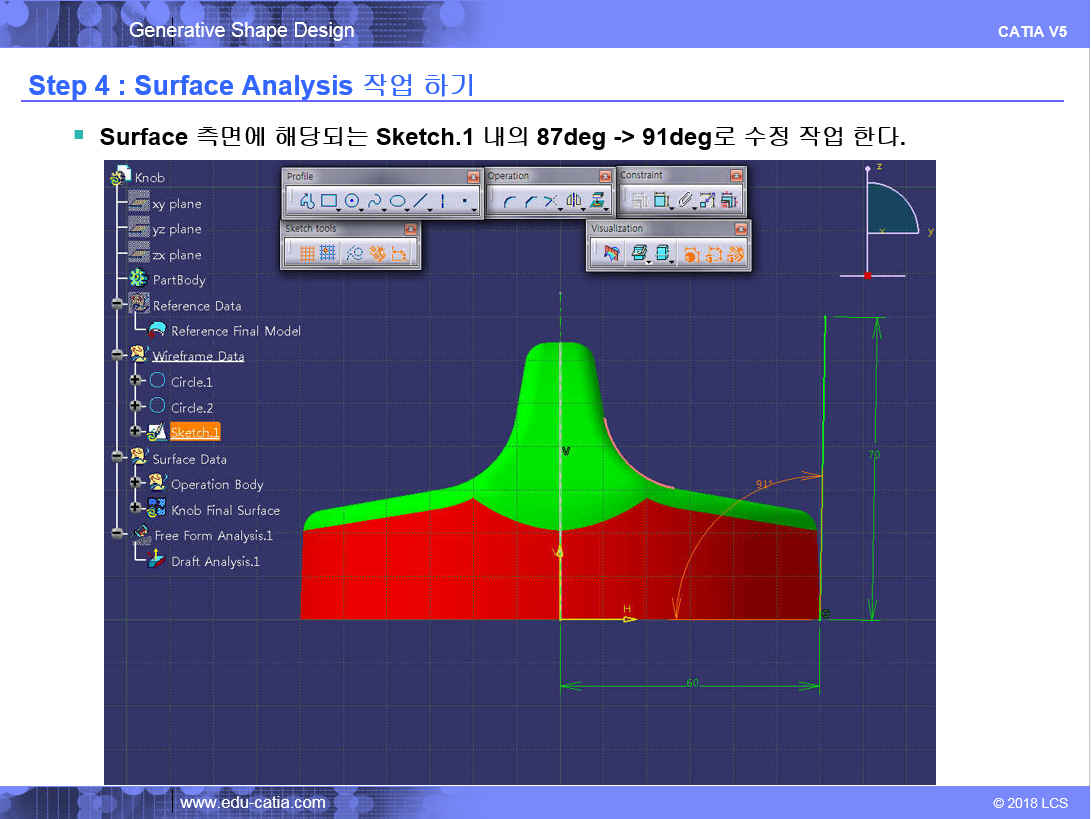This screenshot has width=1091, height=819.
Task: Toggle Snap to Point option
Action: point(327,254)
